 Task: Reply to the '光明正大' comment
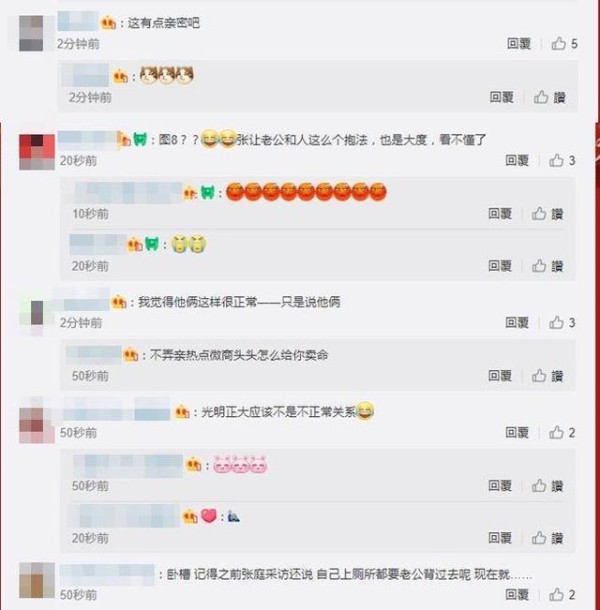point(517,433)
